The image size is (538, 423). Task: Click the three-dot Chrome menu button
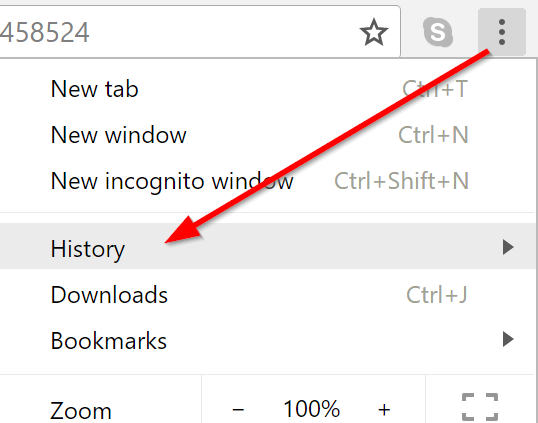tap(502, 32)
